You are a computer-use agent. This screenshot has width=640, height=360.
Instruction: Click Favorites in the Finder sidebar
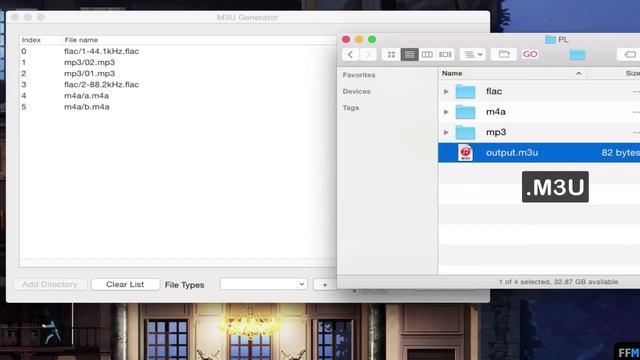coord(359,75)
